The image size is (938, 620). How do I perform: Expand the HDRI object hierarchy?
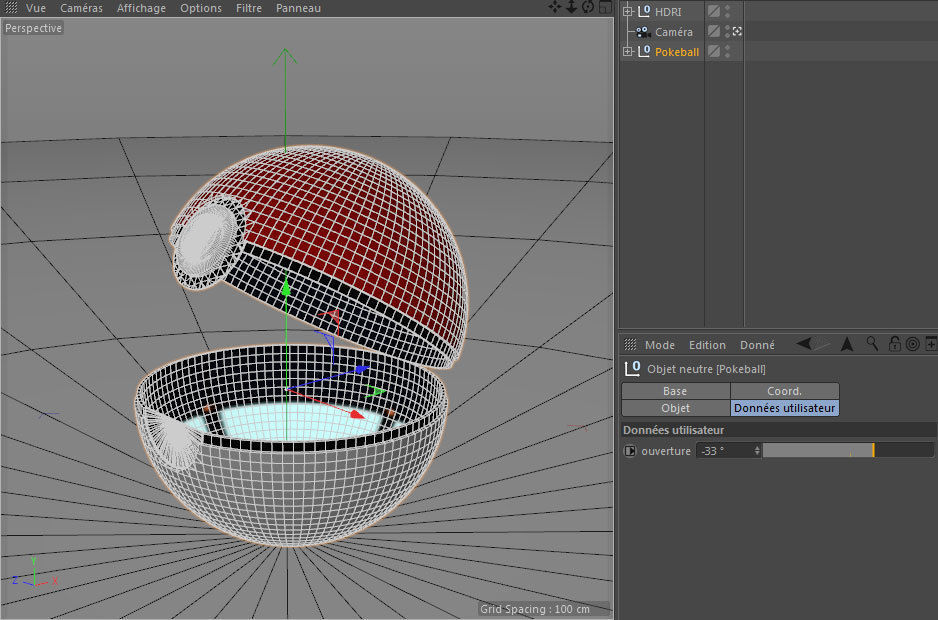tap(628, 11)
